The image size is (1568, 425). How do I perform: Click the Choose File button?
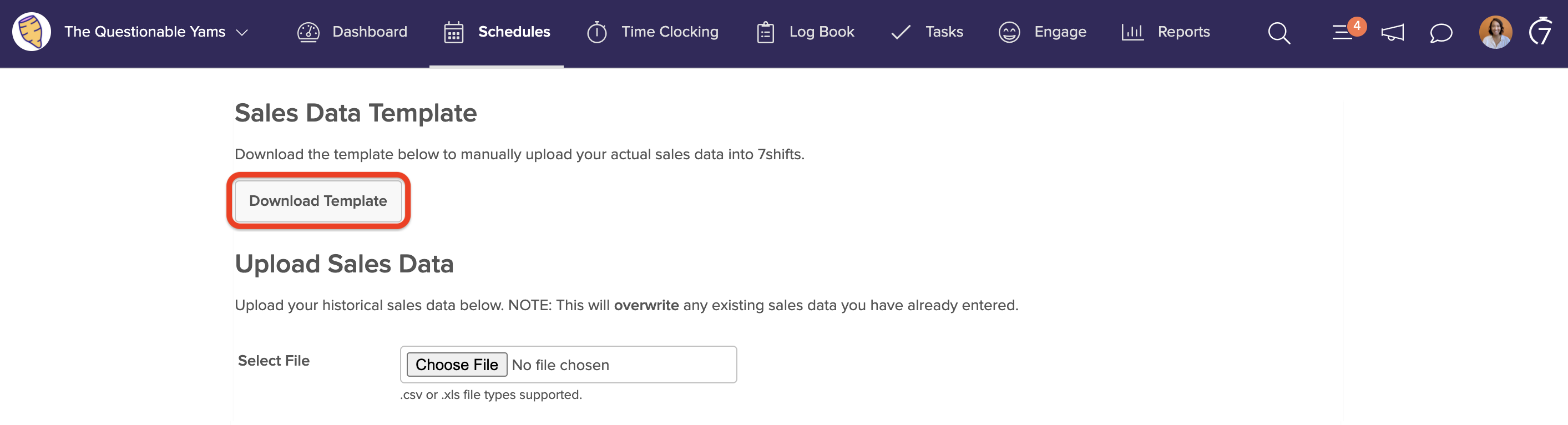pyautogui.click(x=457, y=365)
